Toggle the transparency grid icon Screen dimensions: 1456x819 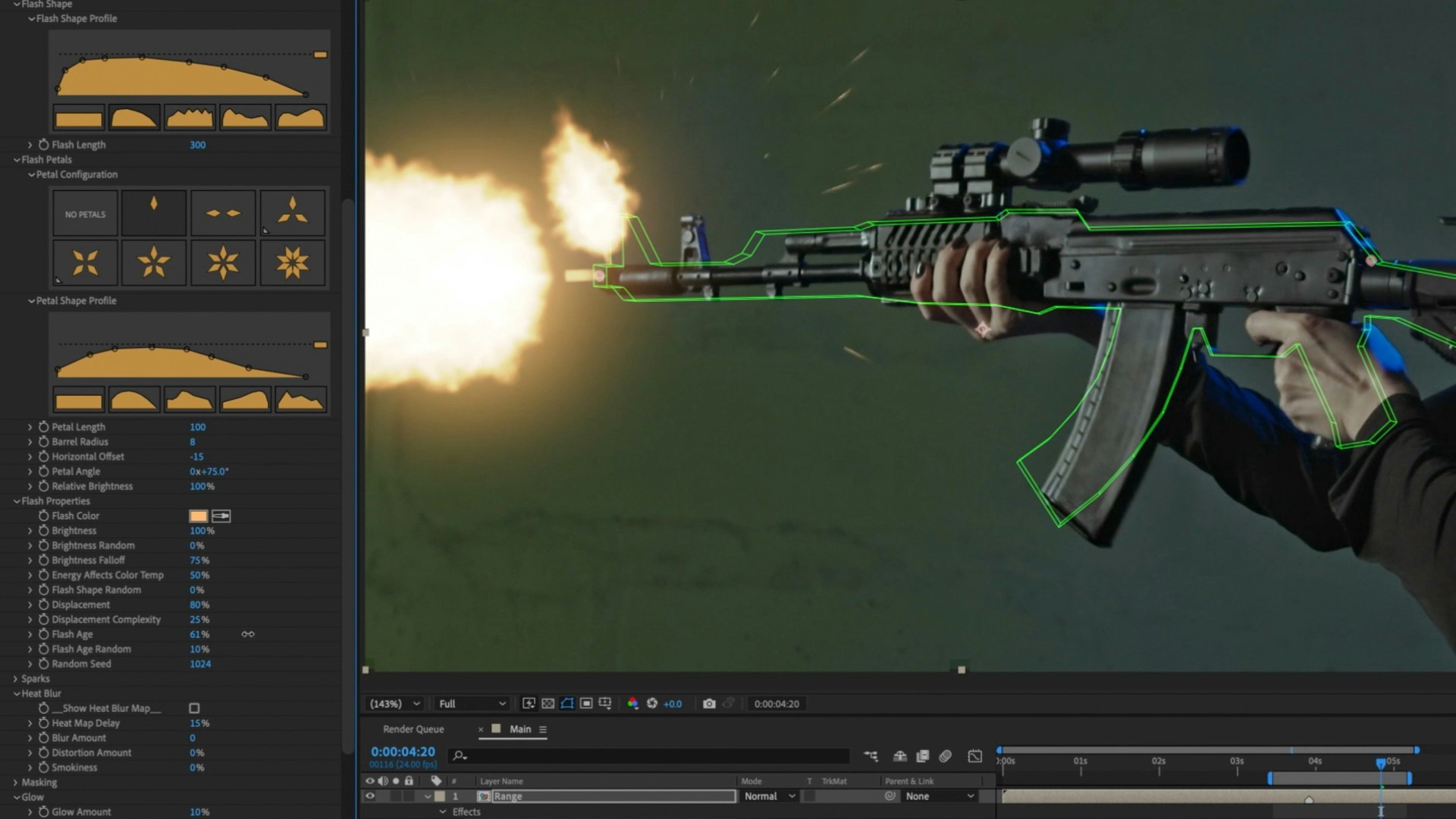click(548, 704)
